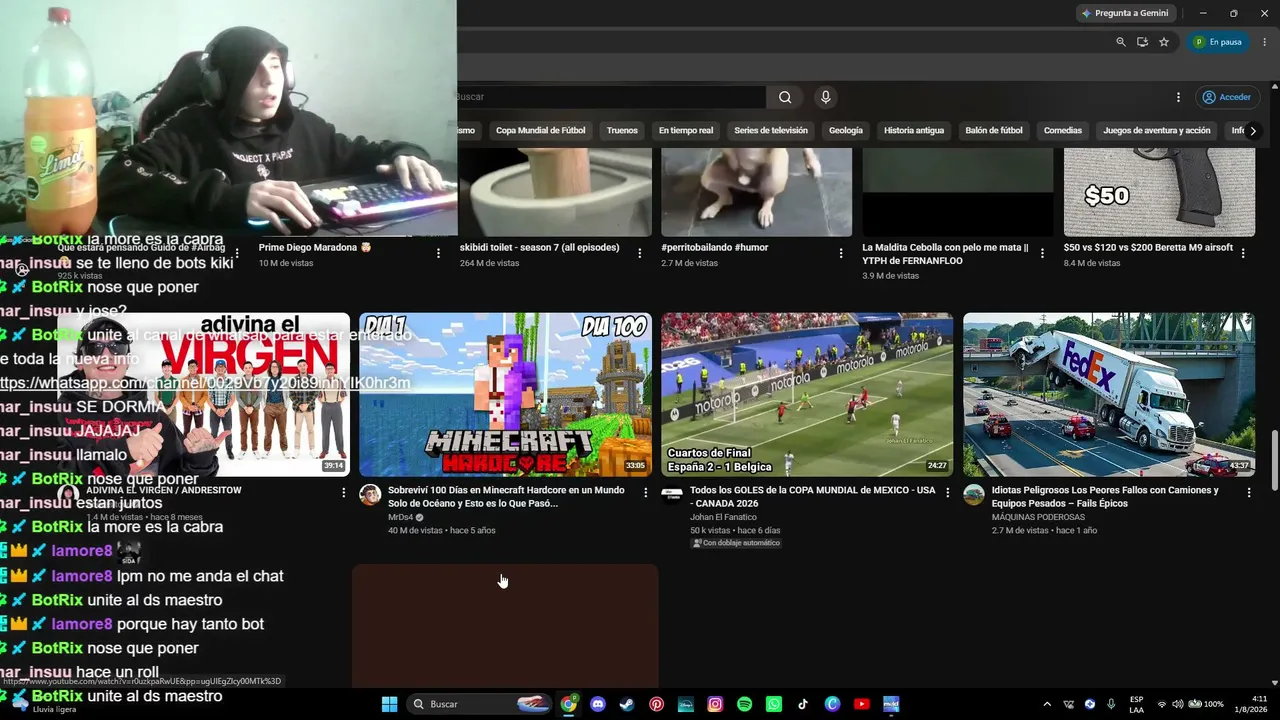
Task: Open TikTok from the taskbar
Action: point(803,704)
